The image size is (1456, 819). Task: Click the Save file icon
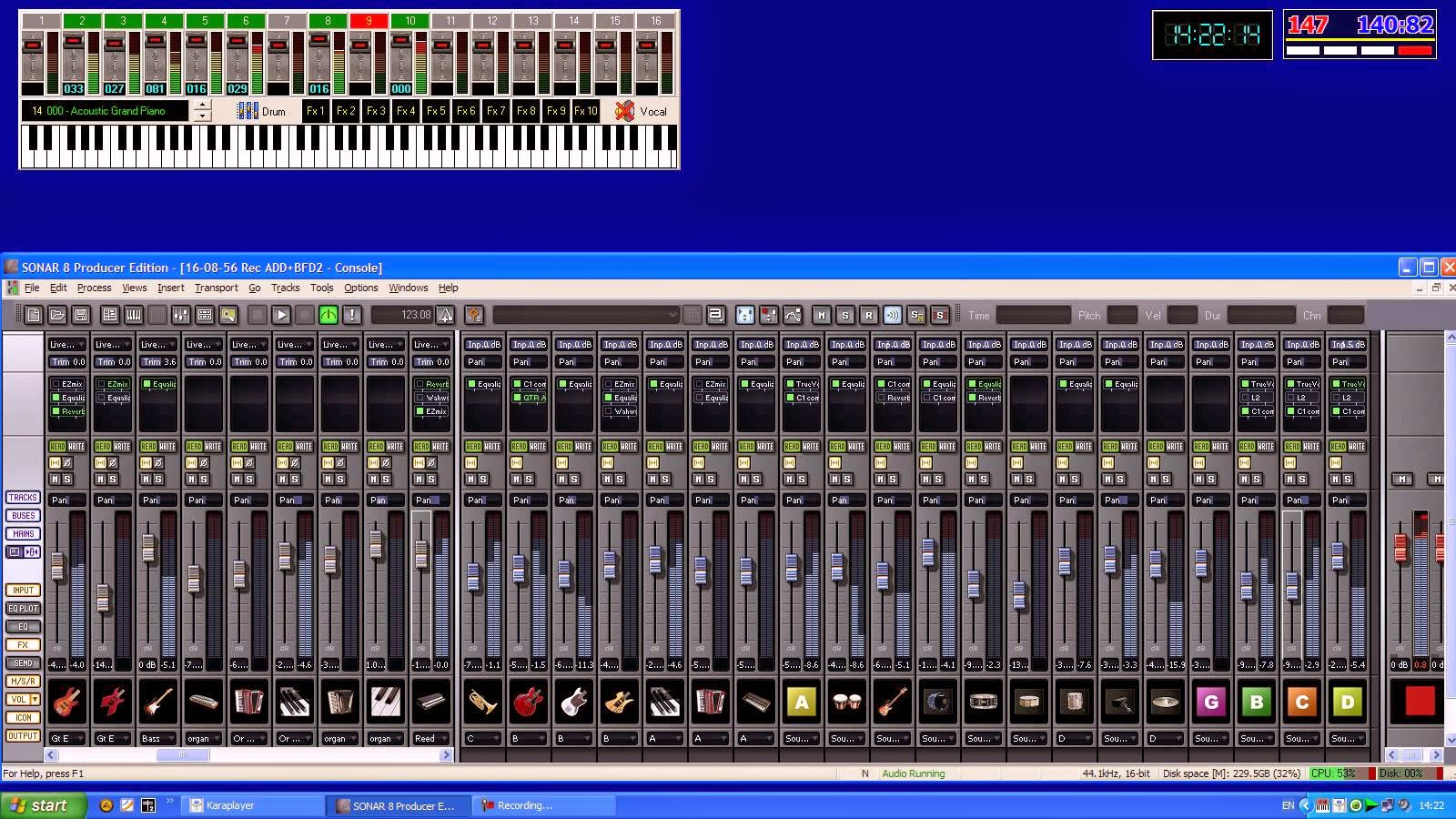tap(81, 315)
